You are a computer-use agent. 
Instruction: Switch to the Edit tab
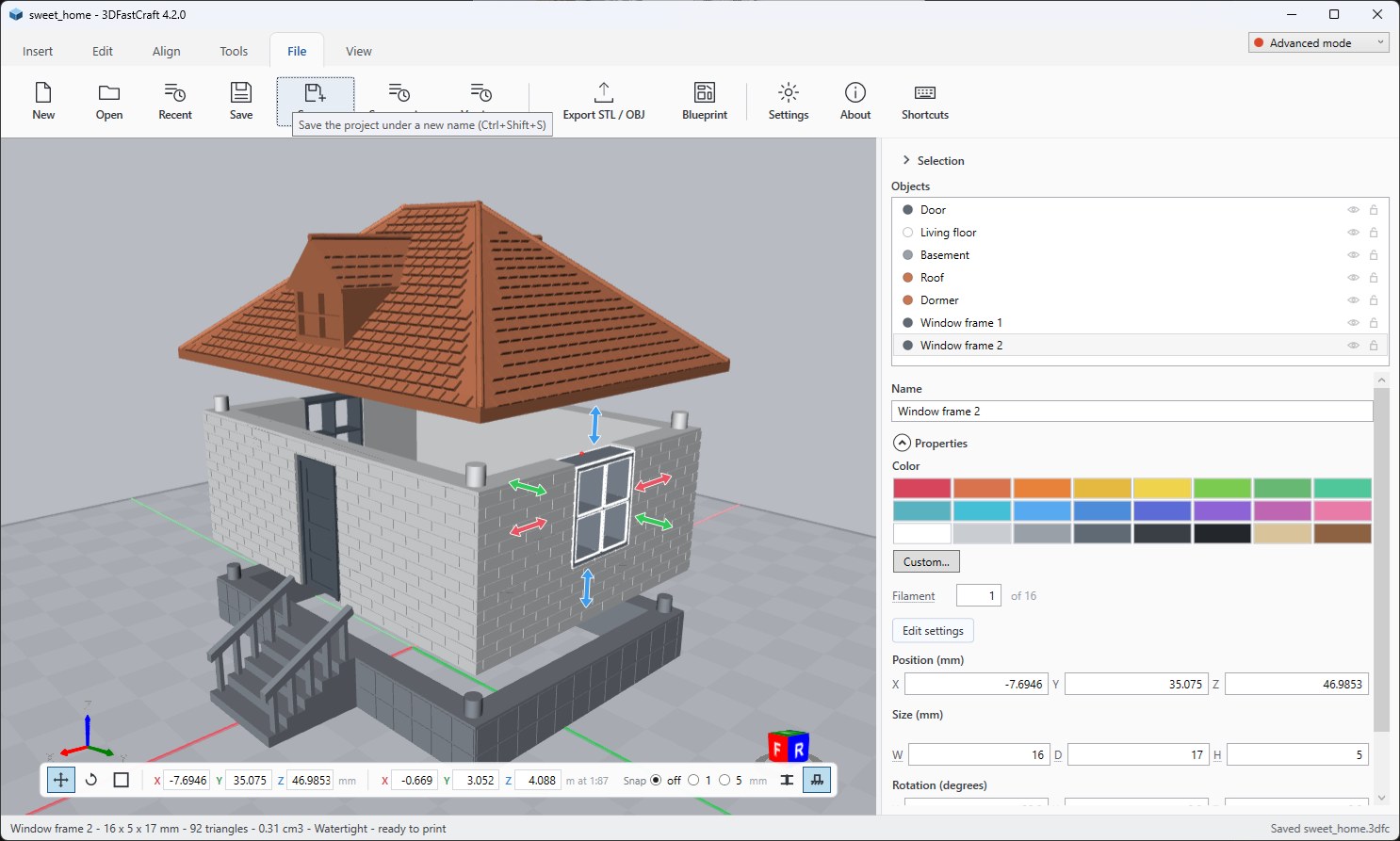(x=103, y=51)
